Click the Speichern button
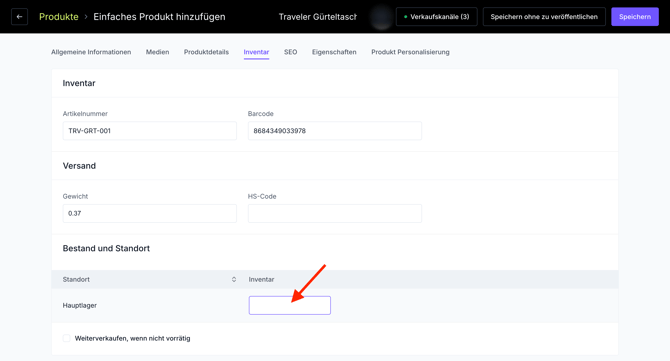670x361 pixels. [635, 17]
